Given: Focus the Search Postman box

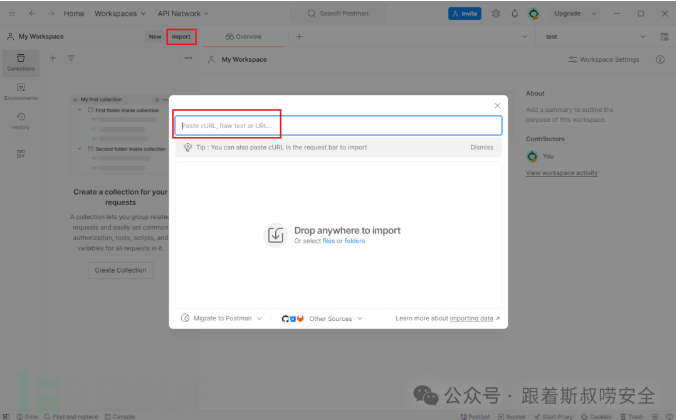Looking at the screenshot, I should (x=338, y=14).
